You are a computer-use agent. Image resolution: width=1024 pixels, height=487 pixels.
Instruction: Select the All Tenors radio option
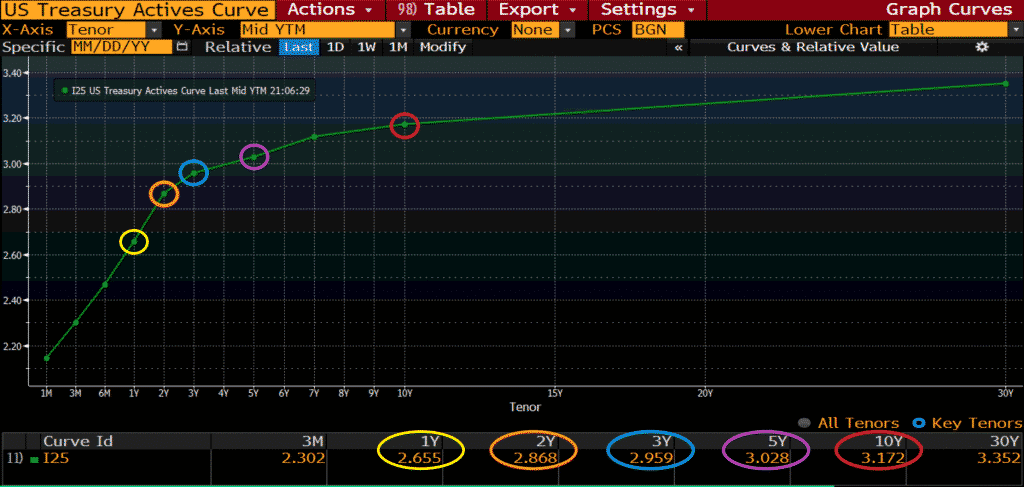[805, 423]
